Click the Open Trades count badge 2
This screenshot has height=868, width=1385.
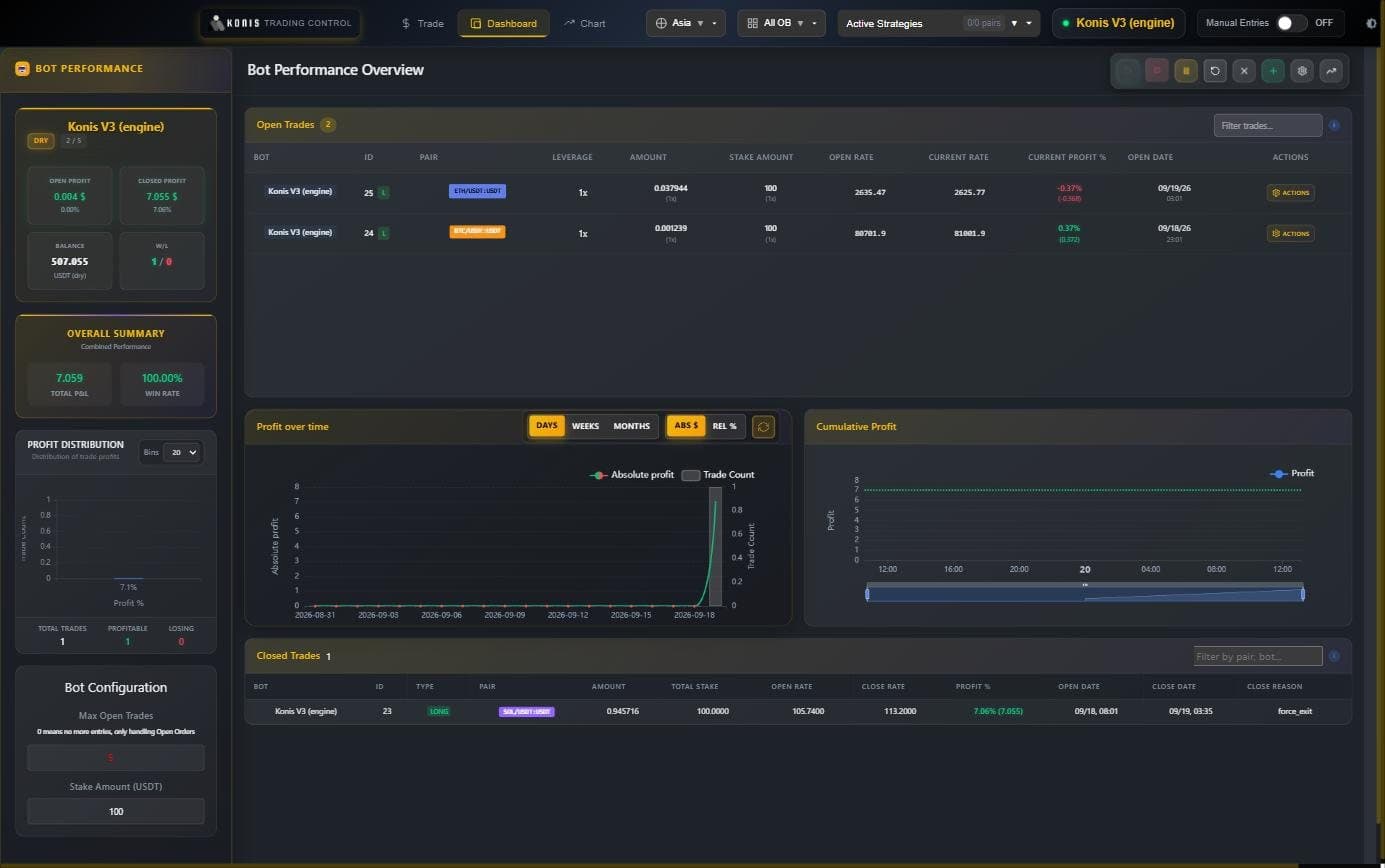click(328, 125)
